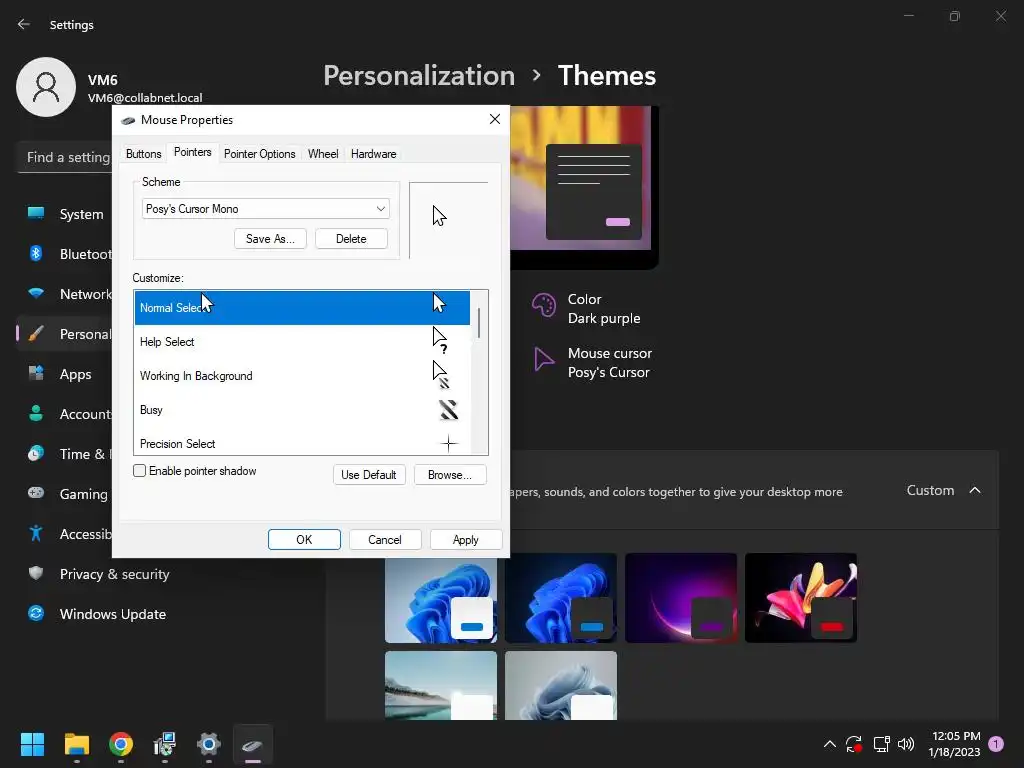Screen dimensions: 1024x768
Task: Click the volume speaker tray icon
Action: (x=906, y=744)
